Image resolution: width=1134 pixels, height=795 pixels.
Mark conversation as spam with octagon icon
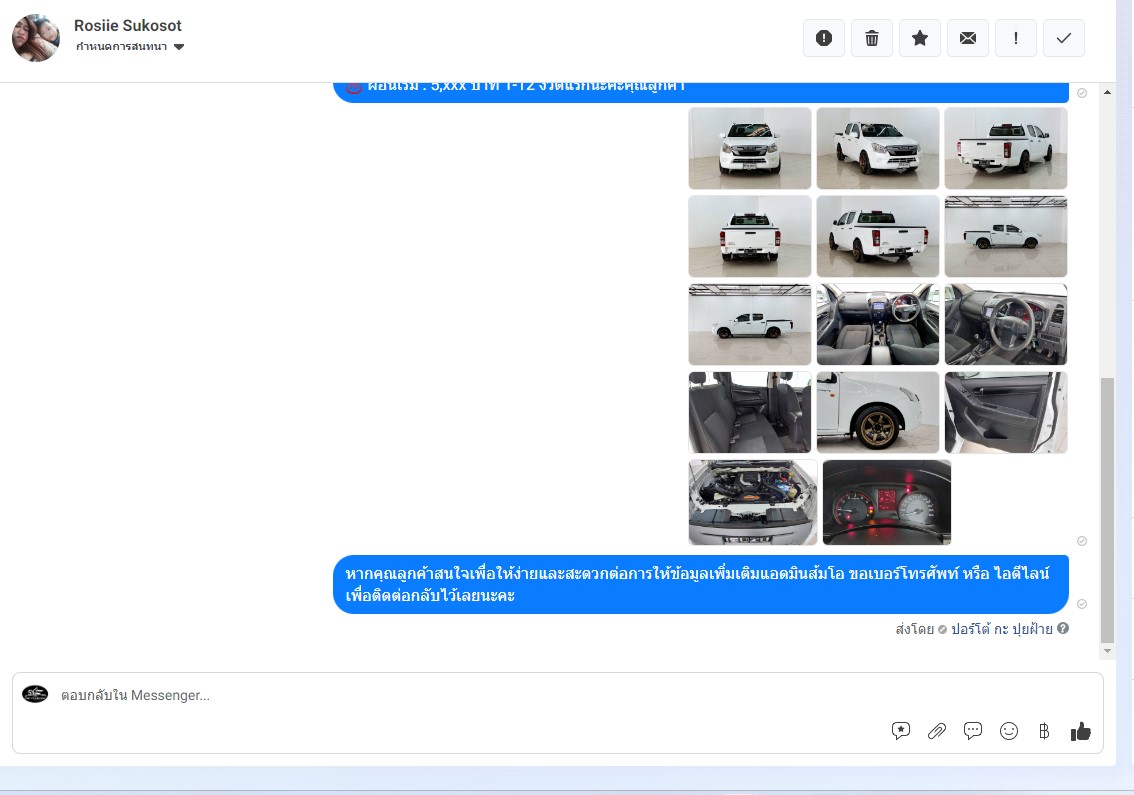[x=824, y=38]
